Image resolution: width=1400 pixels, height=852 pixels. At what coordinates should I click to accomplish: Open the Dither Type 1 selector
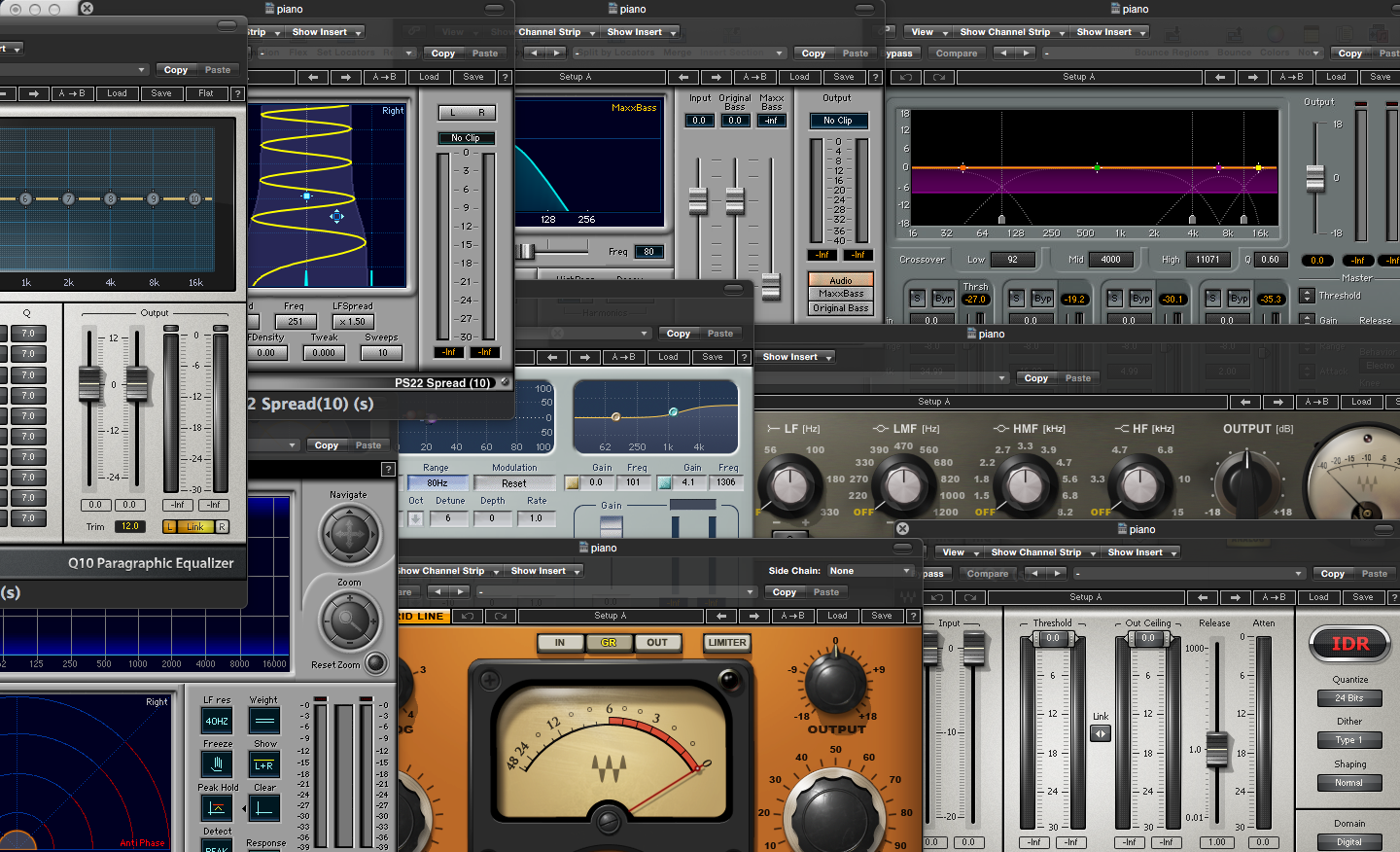click(x=1349, y=740)
